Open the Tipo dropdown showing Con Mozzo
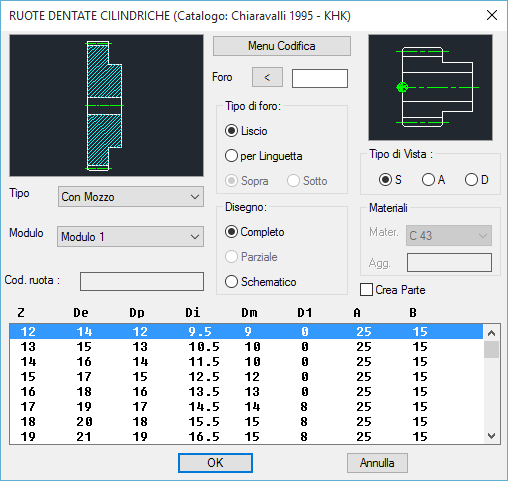The image size is (508, 481). coord(131,197)
